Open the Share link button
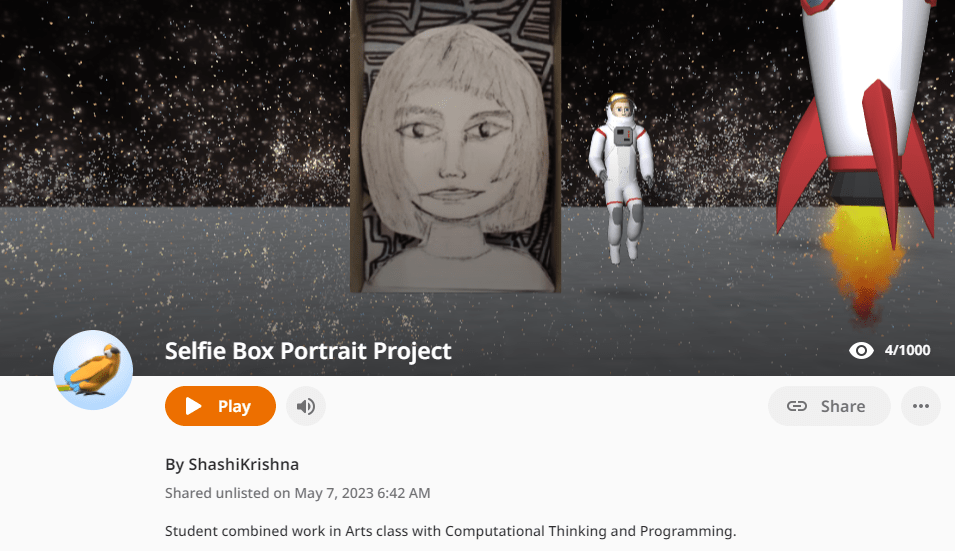 coord(829,406)
